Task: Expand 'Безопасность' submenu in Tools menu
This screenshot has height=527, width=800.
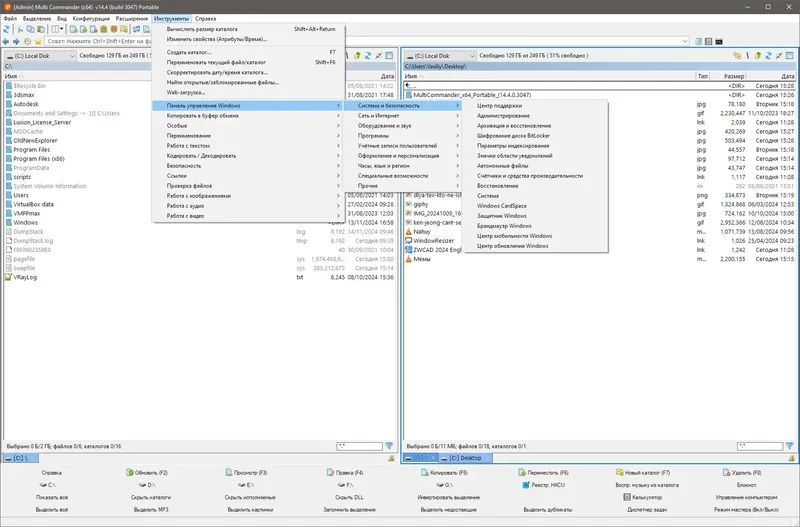Action: pyautogui.click(x=248, y=166)
